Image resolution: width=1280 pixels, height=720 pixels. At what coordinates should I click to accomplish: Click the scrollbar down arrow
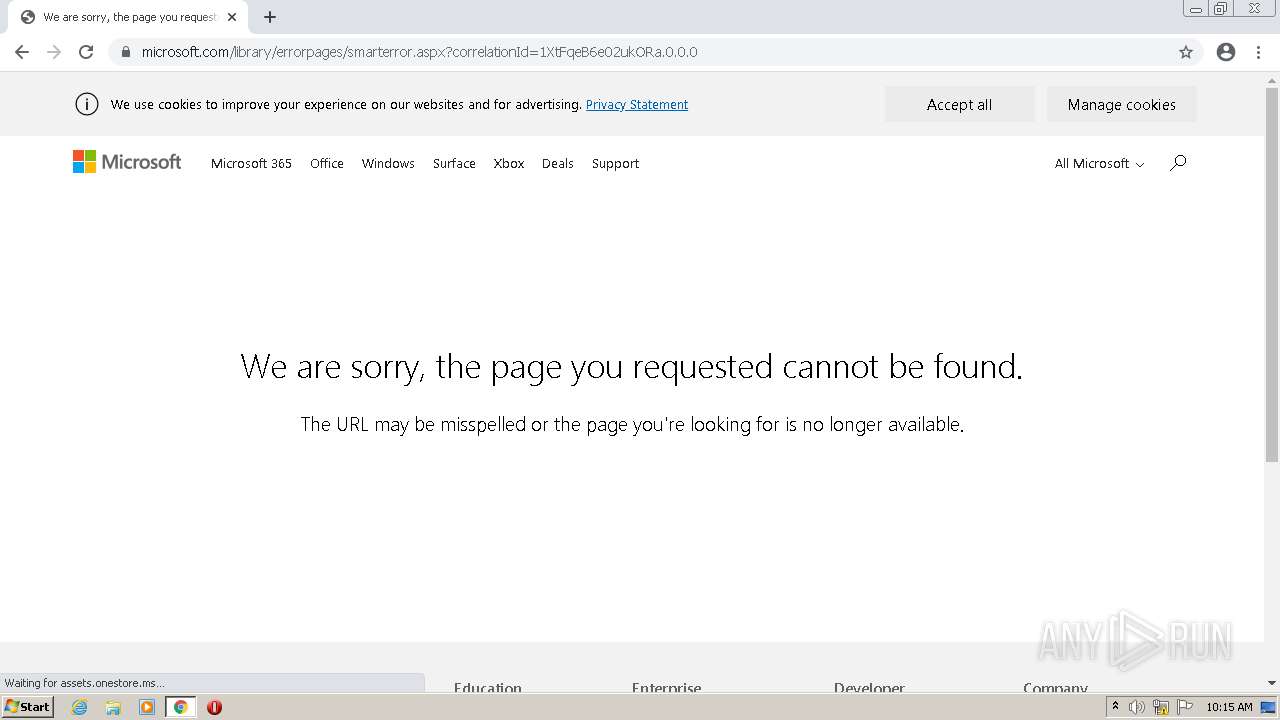[x=1272, y=683]
